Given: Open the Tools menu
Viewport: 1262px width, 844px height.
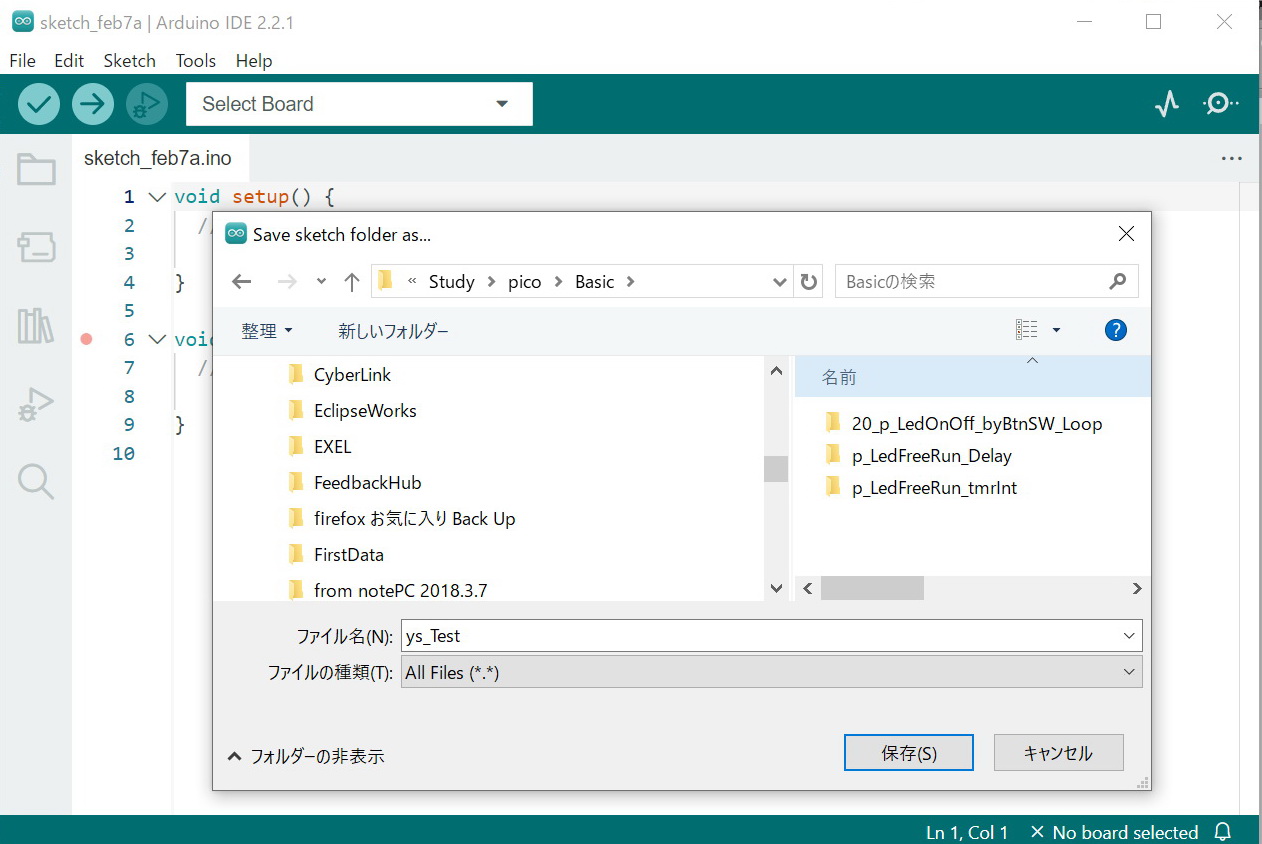Looking at the screenshot, I should [196, 61].
